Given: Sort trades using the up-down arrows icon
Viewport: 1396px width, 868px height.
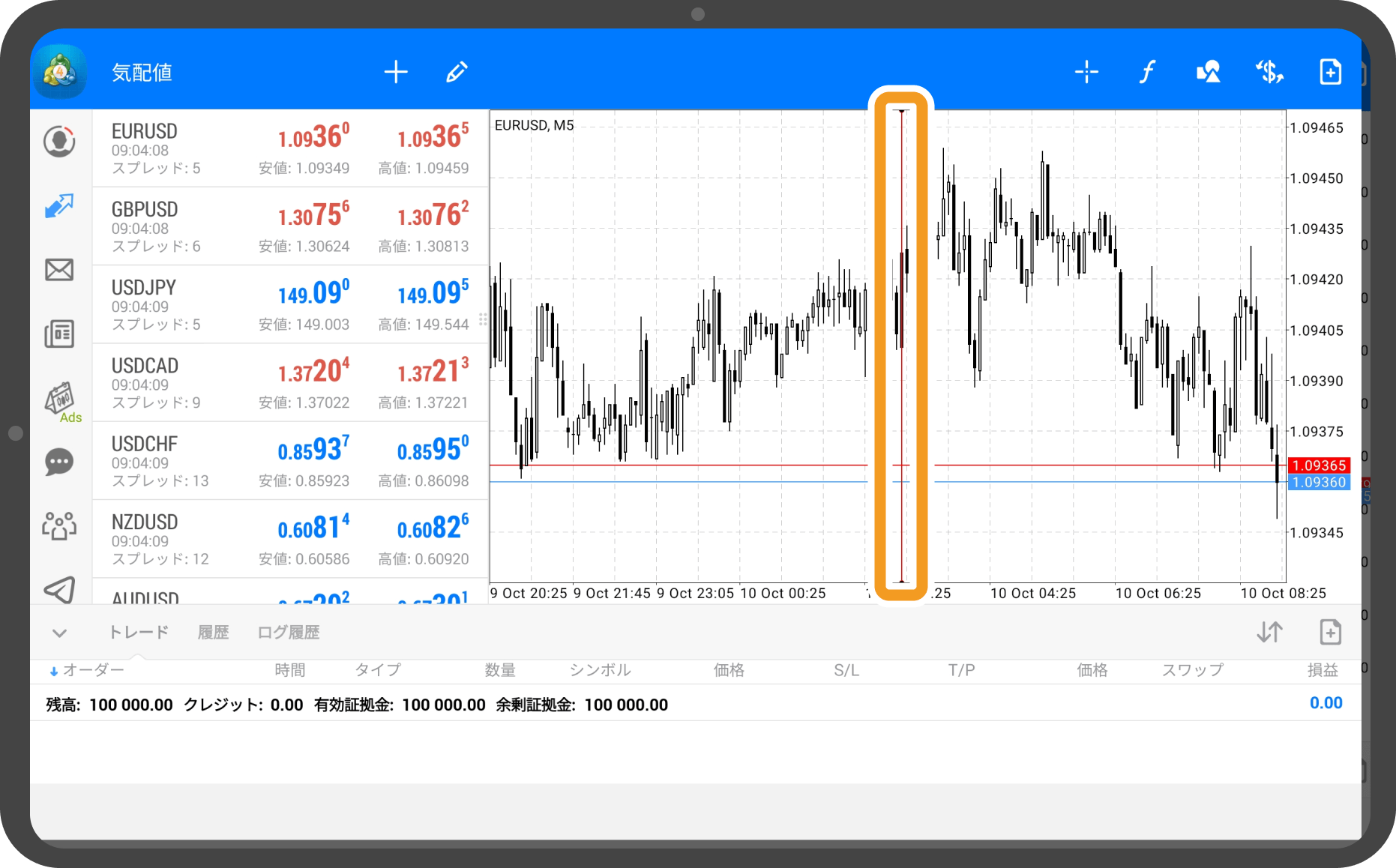Looking at the screenshot, I should coord(1269,632).
